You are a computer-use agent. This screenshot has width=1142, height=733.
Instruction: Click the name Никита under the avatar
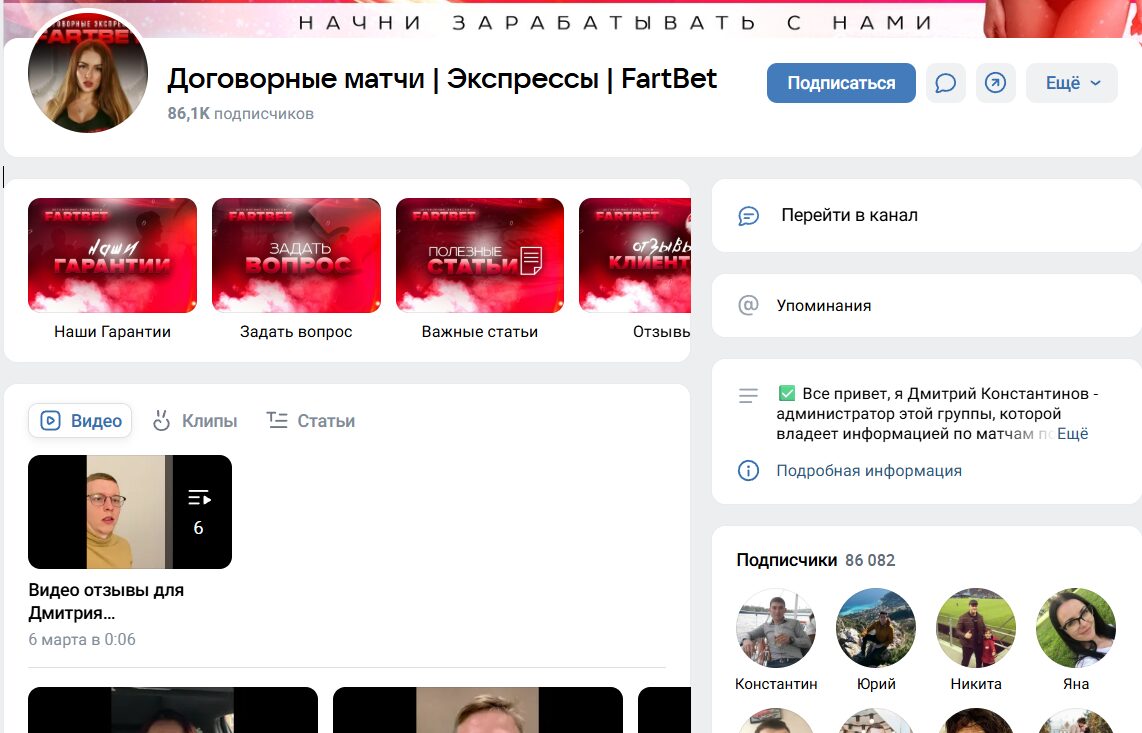pyautogui.click(x=976, y=683)
